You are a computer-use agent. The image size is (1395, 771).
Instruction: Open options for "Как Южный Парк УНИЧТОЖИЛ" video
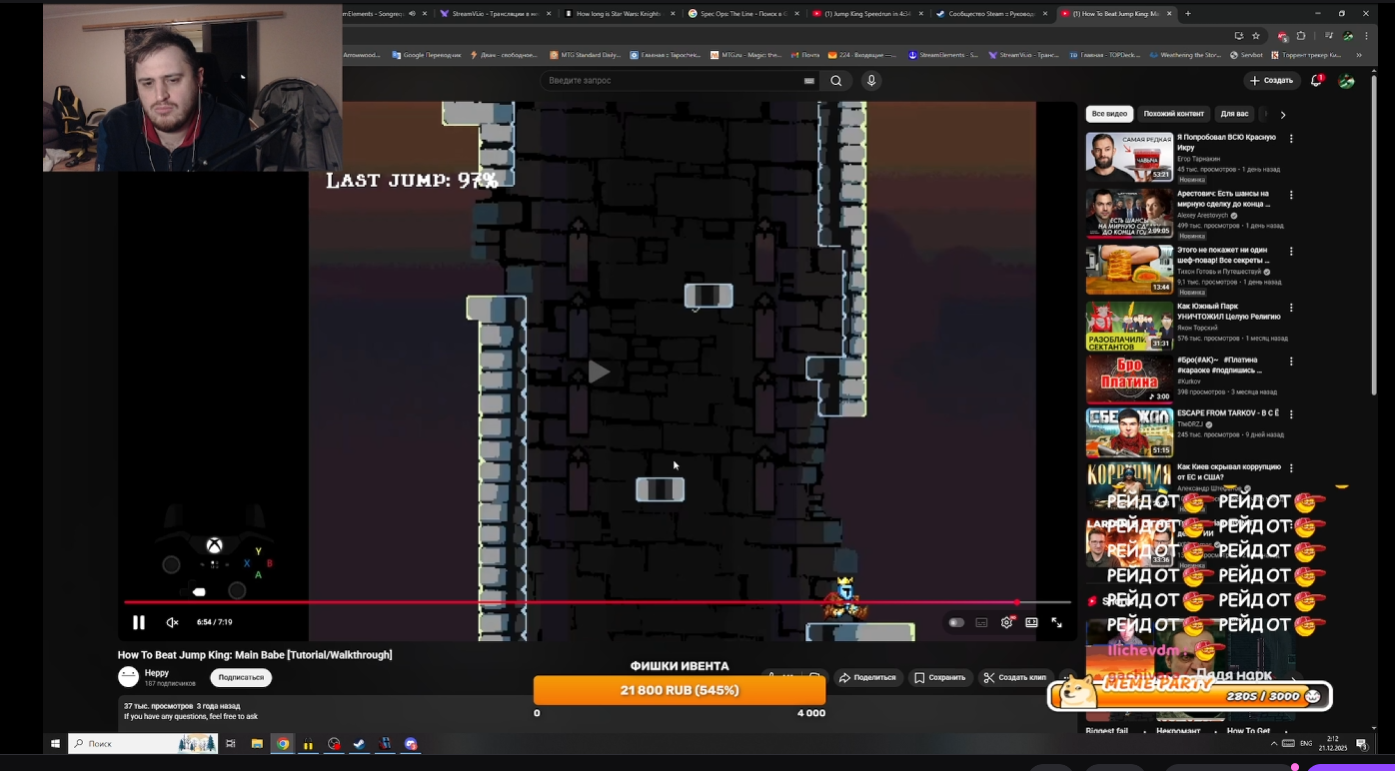point(1291,307)
